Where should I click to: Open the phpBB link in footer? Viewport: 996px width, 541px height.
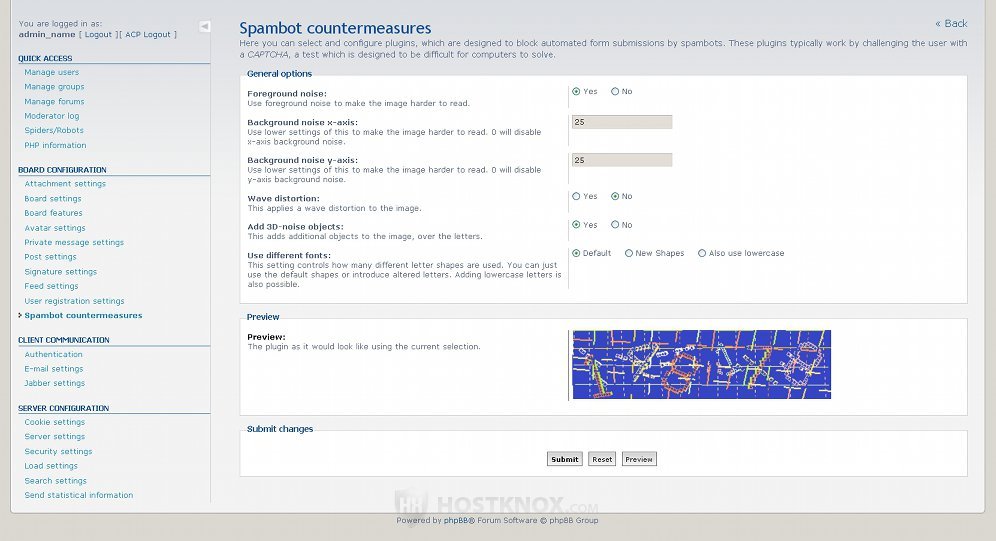[455, 520]
